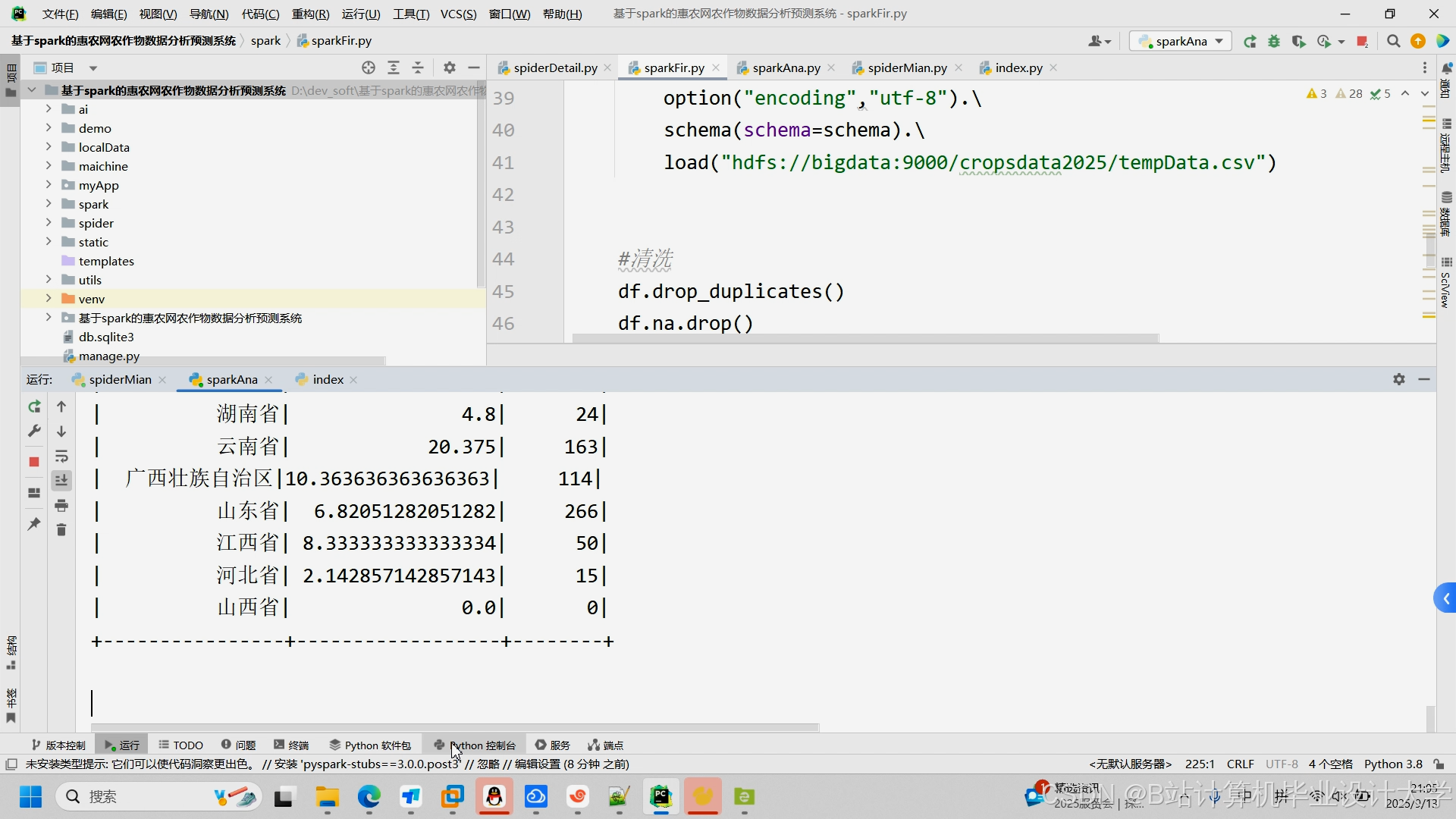The height and width of the screenshot is (819, 1456).
Task: Click Select Opened File target icon
Action: point(369,67)
